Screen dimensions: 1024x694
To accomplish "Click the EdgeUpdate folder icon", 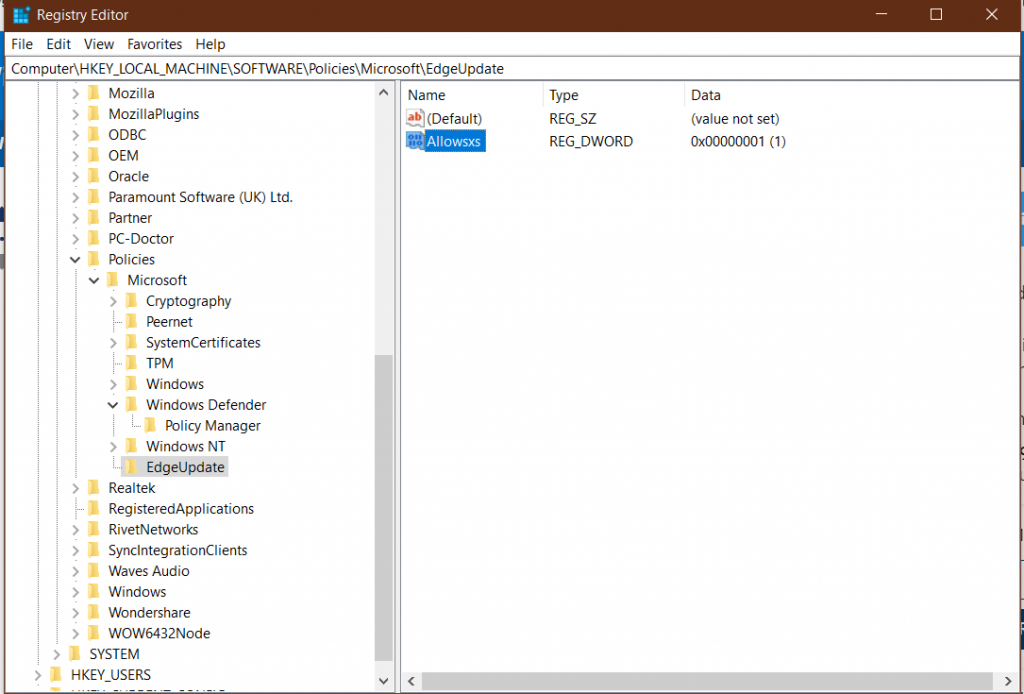I will click(x=132, y=467).
